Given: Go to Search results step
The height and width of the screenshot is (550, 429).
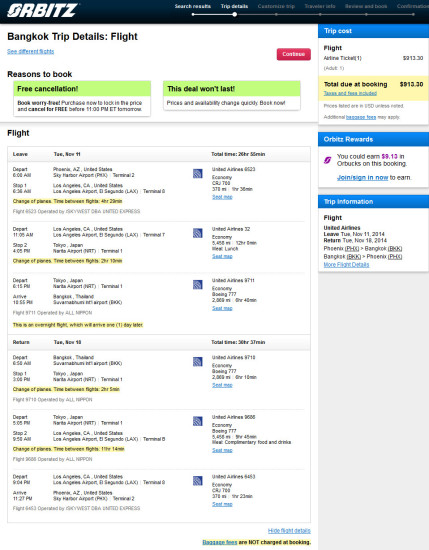Looking at the screenshot, I should pos(193,6).
